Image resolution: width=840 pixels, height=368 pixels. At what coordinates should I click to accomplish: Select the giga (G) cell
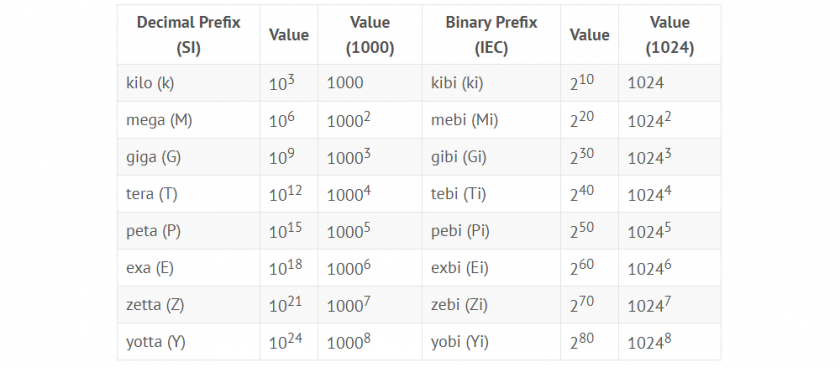click(189, 157)
